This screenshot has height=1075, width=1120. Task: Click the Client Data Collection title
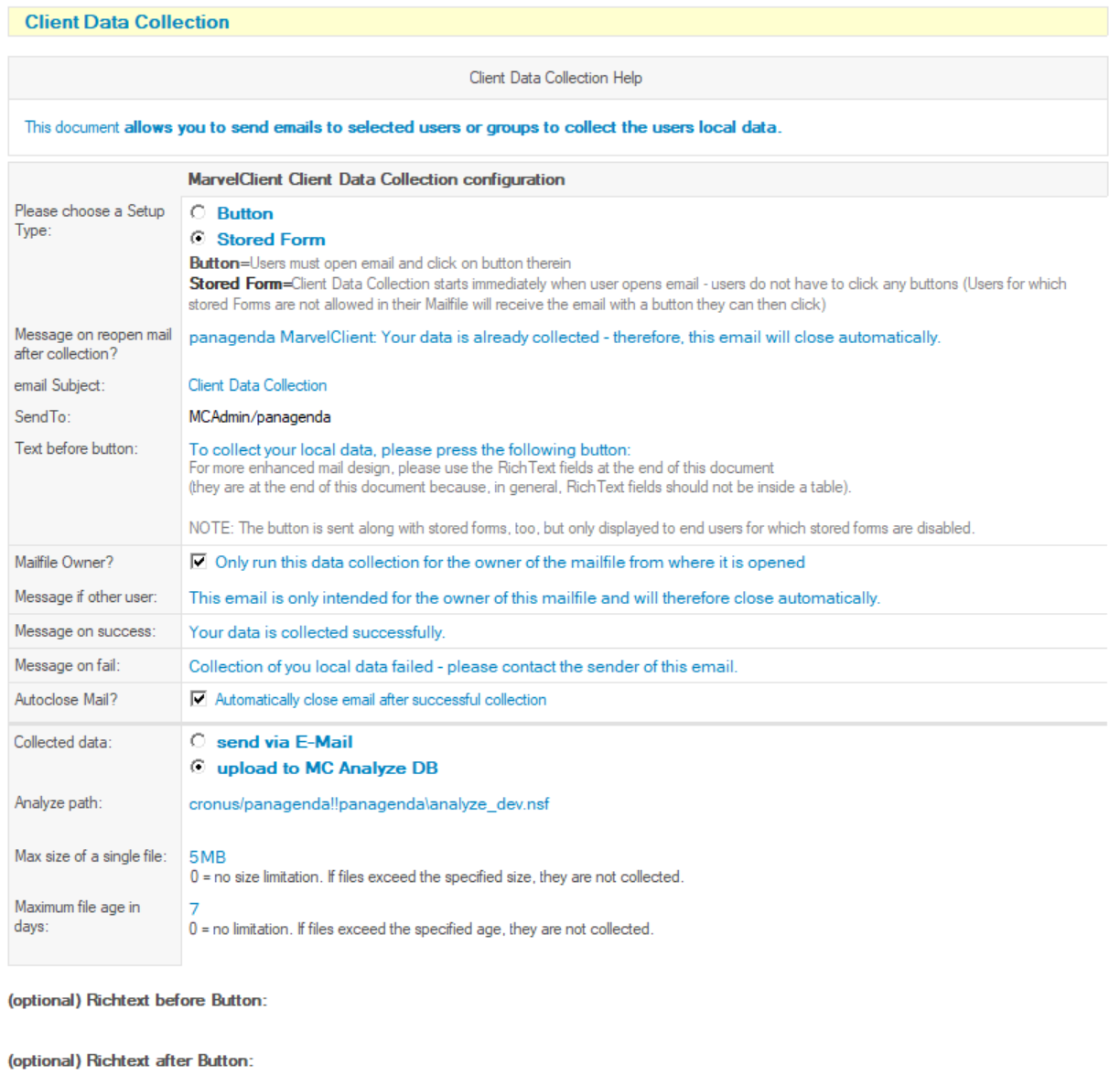[x=127, y=22]
